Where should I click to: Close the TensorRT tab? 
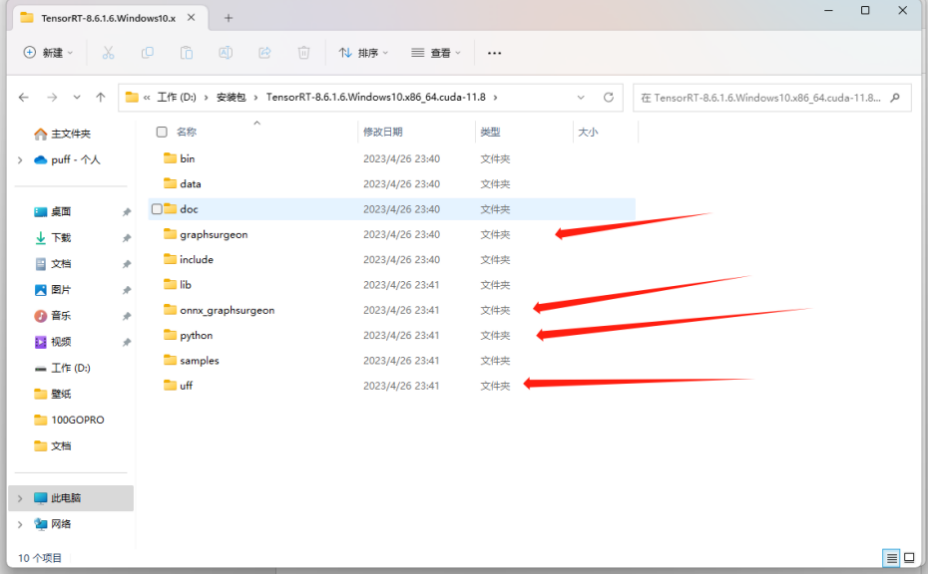tap(191, 18)
